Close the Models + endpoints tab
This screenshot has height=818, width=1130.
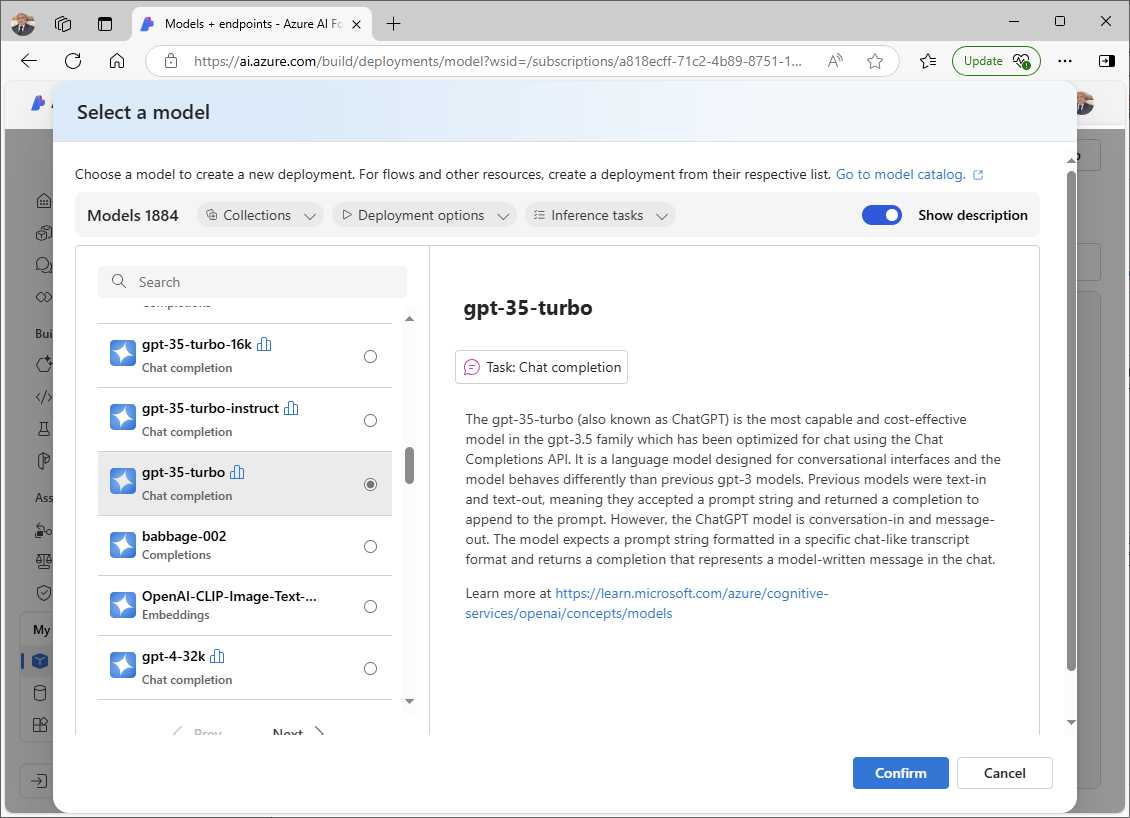pos(356,24)
